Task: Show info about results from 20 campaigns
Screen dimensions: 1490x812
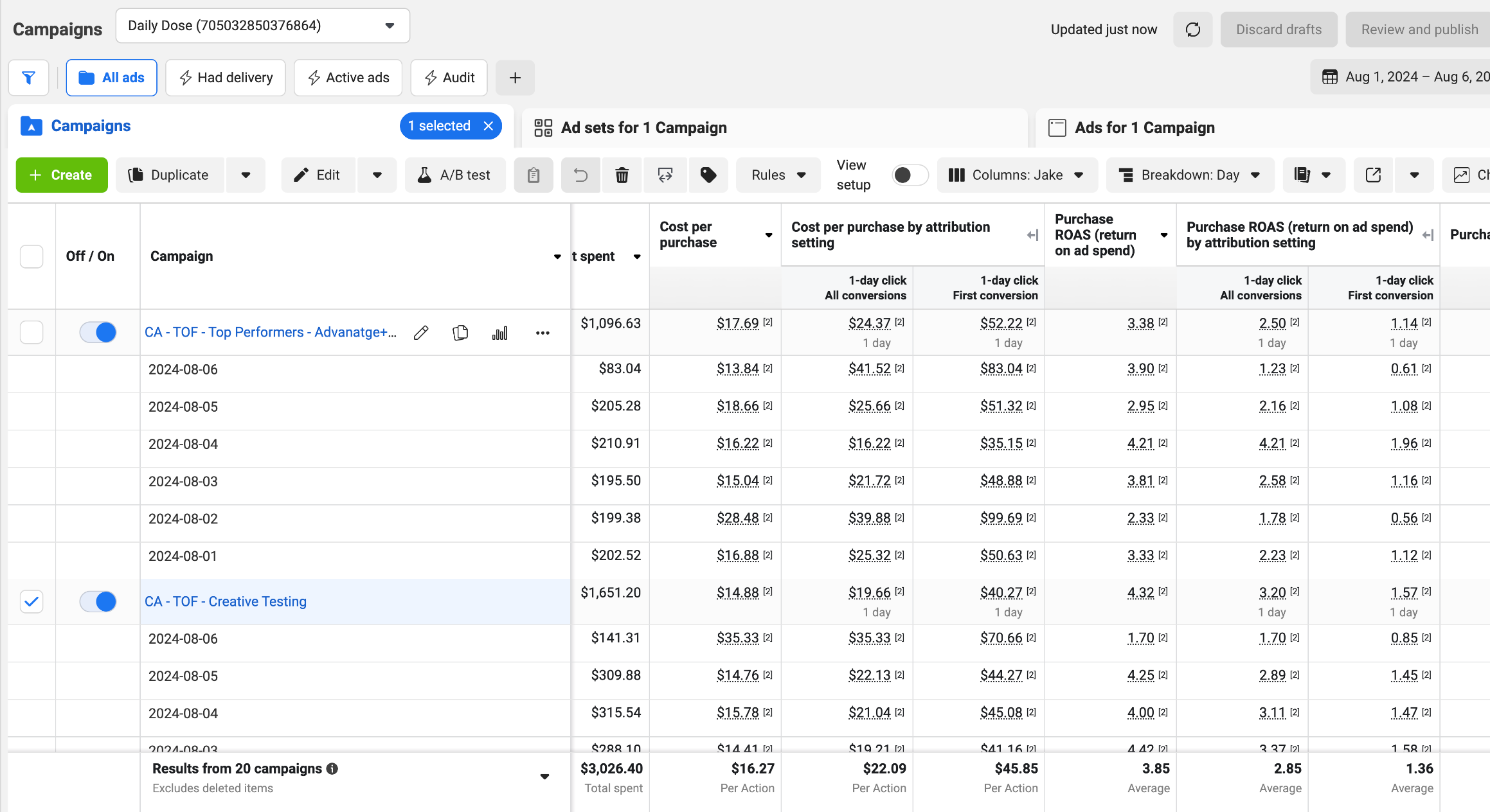Action: pyautogui.click(x=332, y=769)
